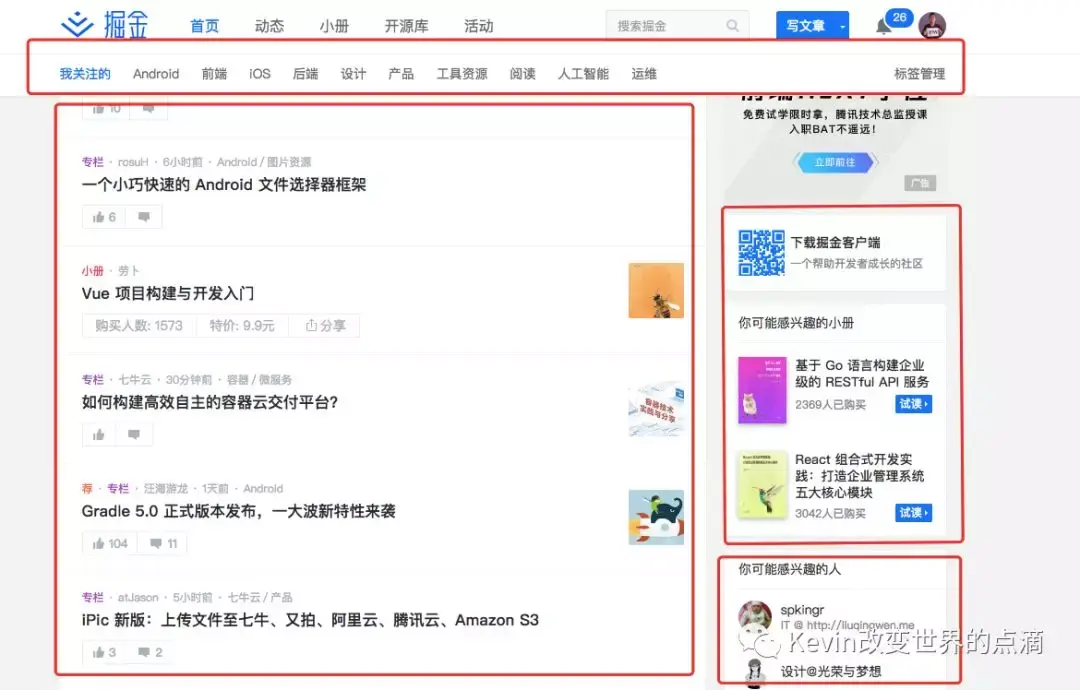1080x690 pixels.
Task: Select the 人工智能 category tab
Action: 583,74
